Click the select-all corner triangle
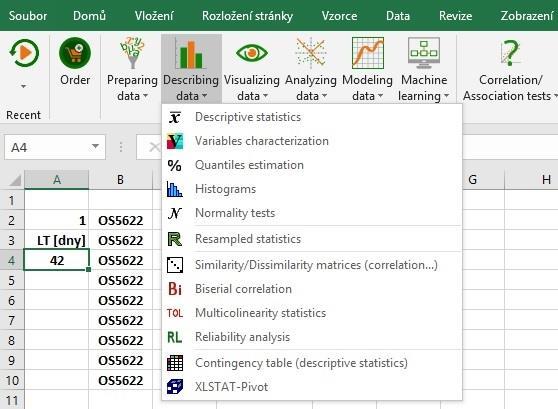Image resolution: width=558 pixels, height=409 pixels. pyautogui.click(x=15, y=180)
